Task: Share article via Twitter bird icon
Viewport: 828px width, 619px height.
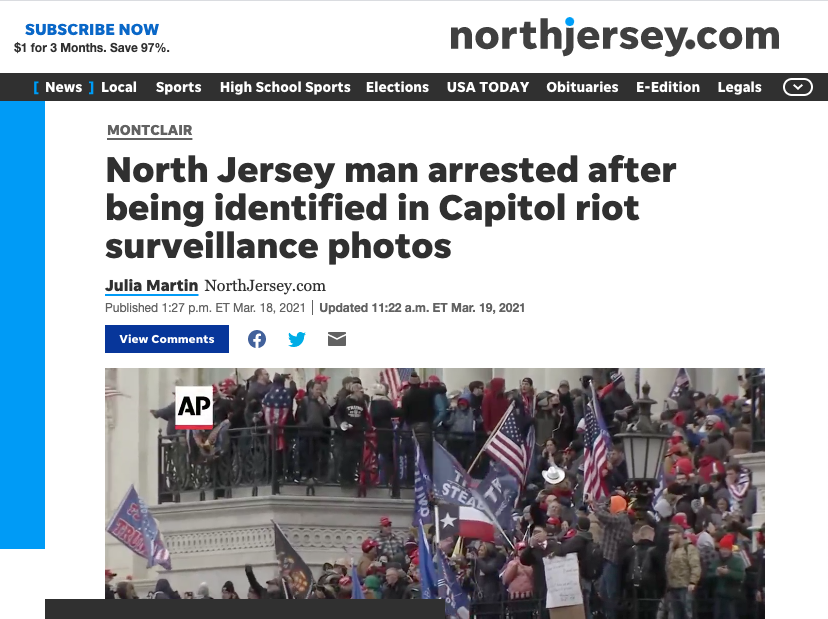Action: [297, 339]
